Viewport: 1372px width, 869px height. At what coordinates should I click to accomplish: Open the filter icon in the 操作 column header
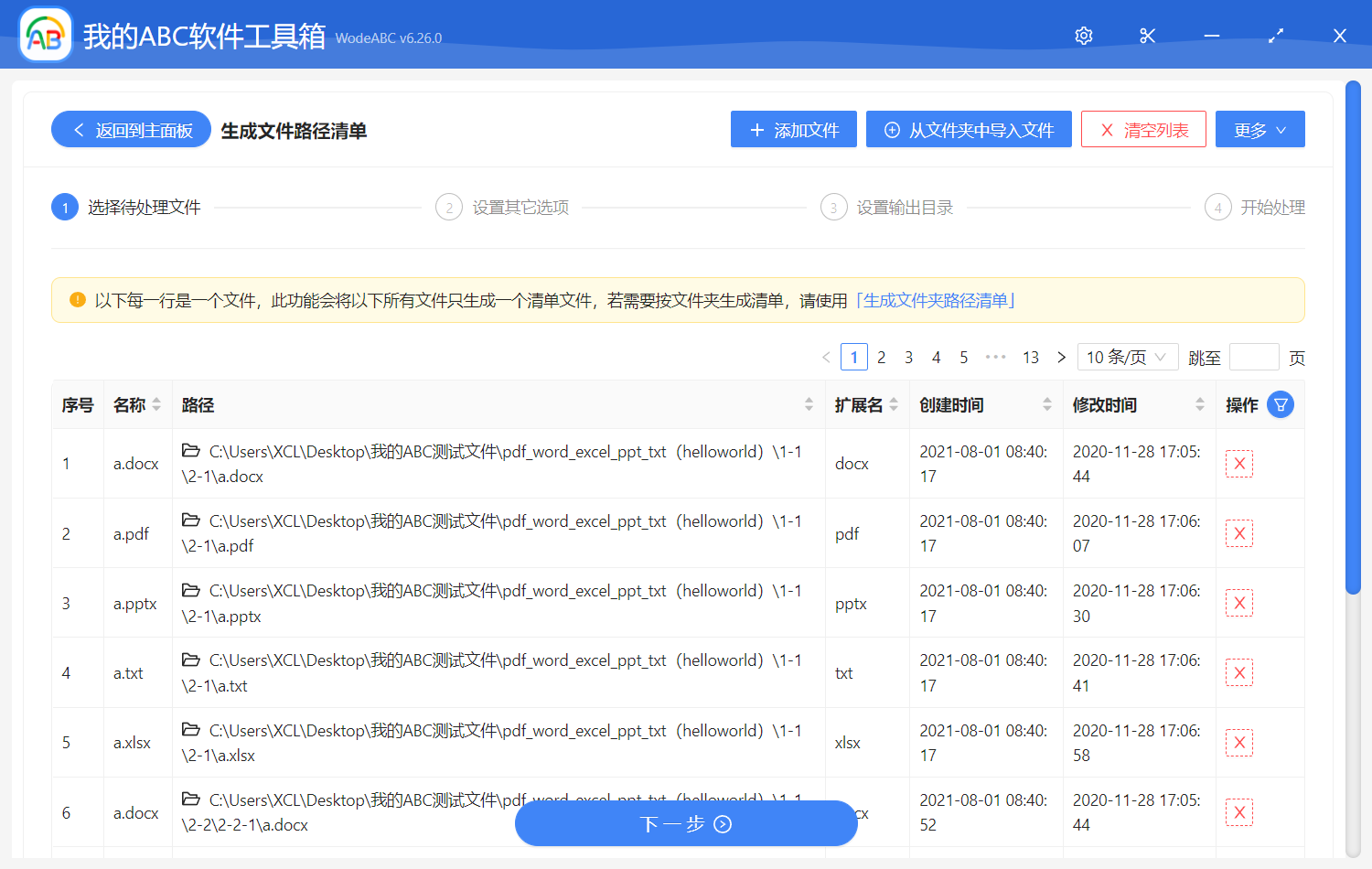[x=1280, y=404]
